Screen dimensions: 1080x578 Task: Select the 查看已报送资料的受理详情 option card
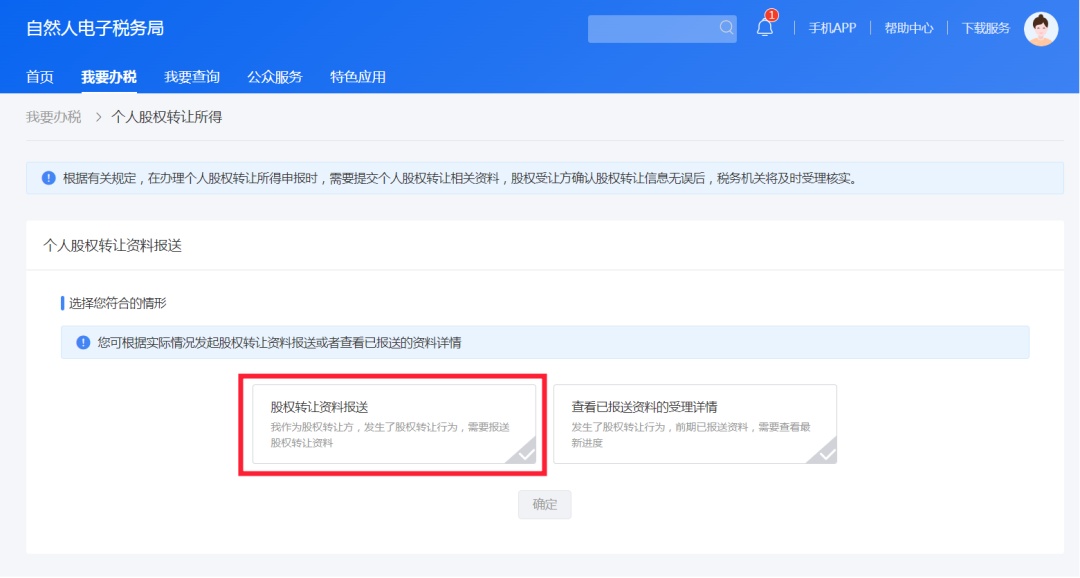[x=695, y=424]
